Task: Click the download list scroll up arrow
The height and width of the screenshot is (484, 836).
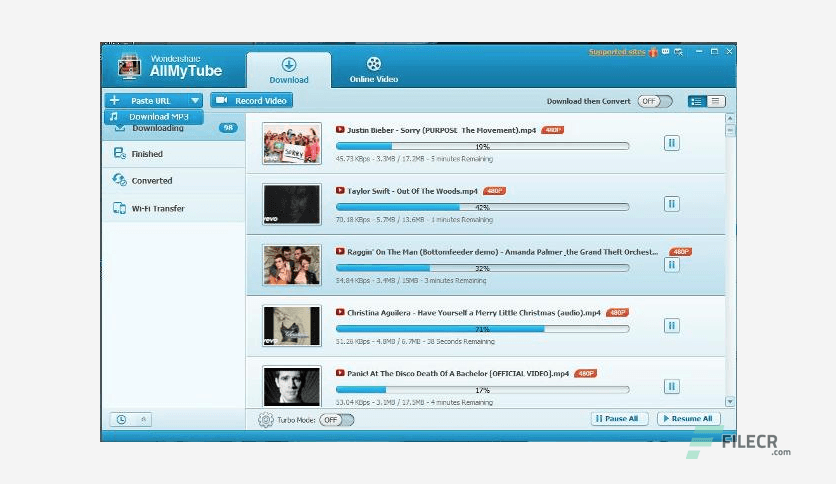Action: pyautogui.click(x=730, y=118)
